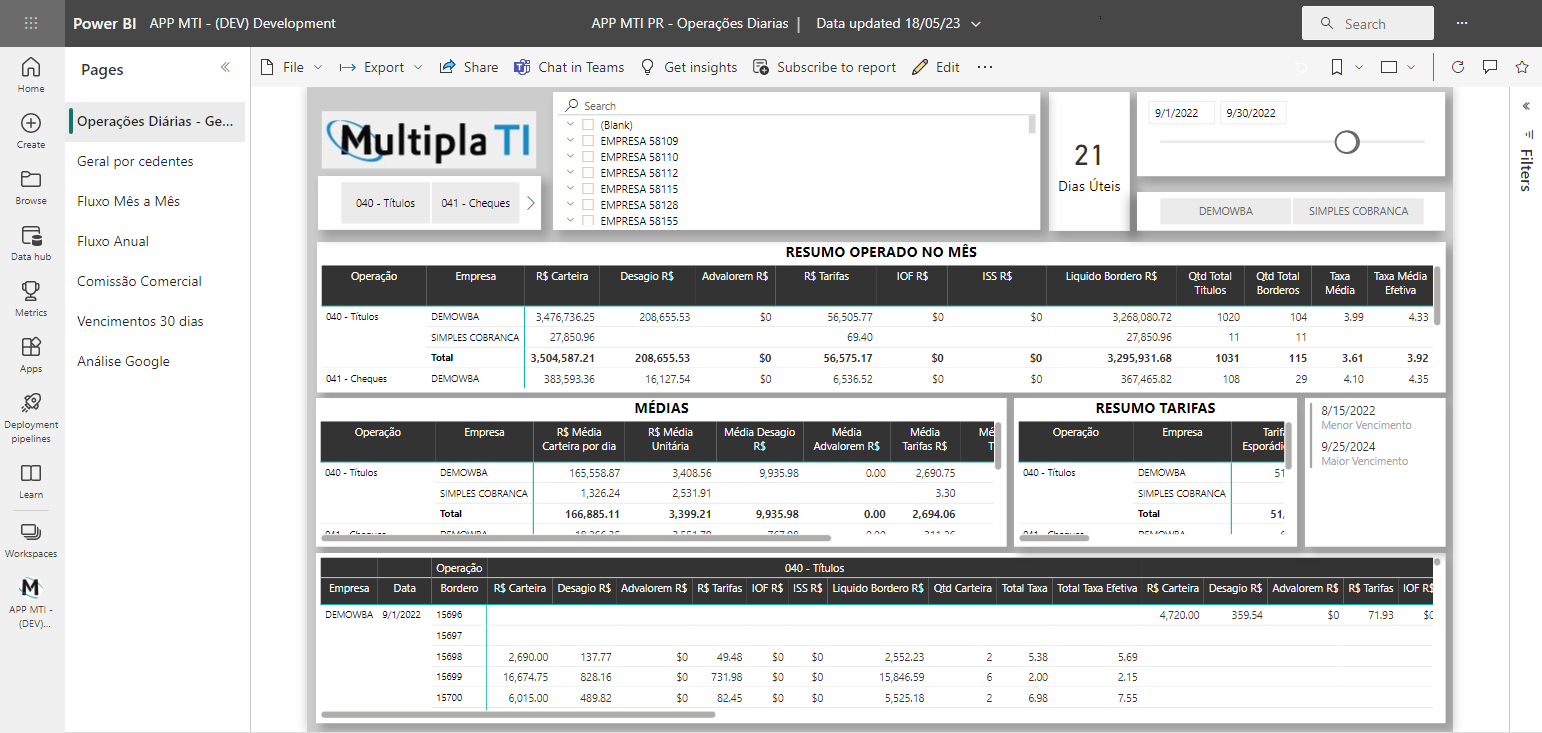Open the app launcher grid
This screenshot has width=1542, height=733.
click(31, 23)
